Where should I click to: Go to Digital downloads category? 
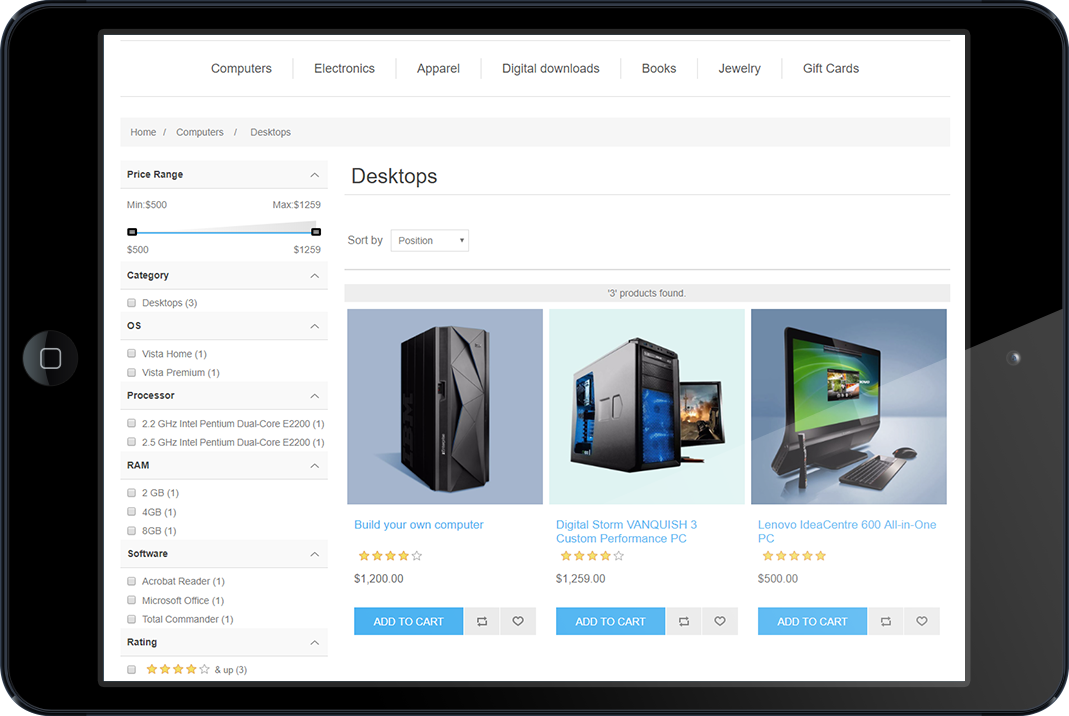[551, 68]
